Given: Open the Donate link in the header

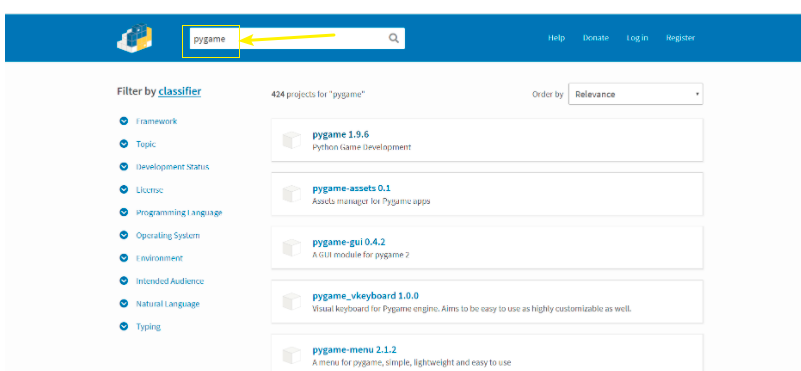Looking at the screenshot, I should [596, 38].
